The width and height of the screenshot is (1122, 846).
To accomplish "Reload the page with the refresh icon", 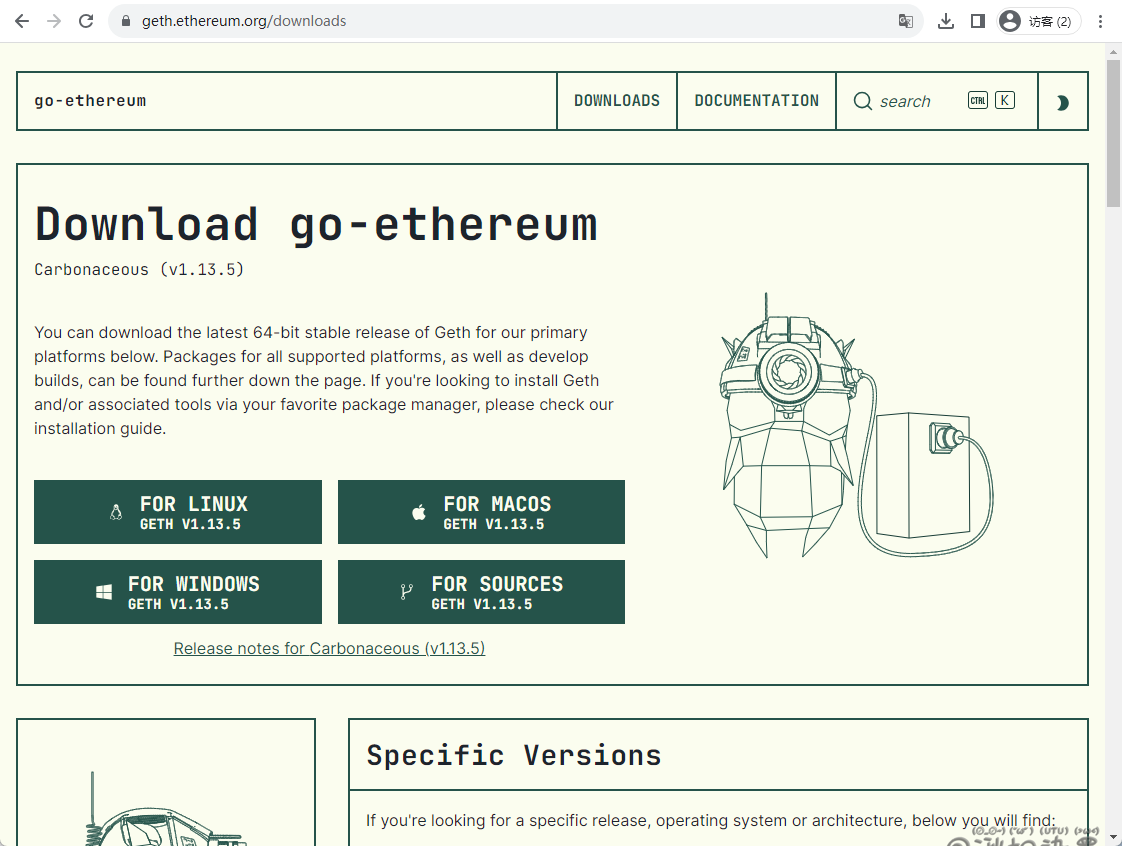I will pyautogui.click(x=86, y=21).
